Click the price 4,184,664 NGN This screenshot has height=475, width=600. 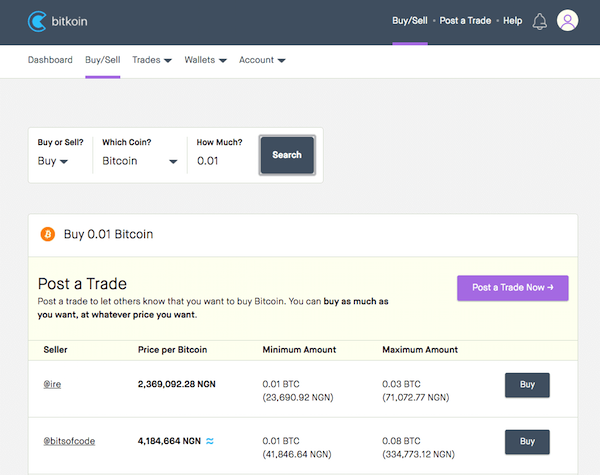coord(169,441)
